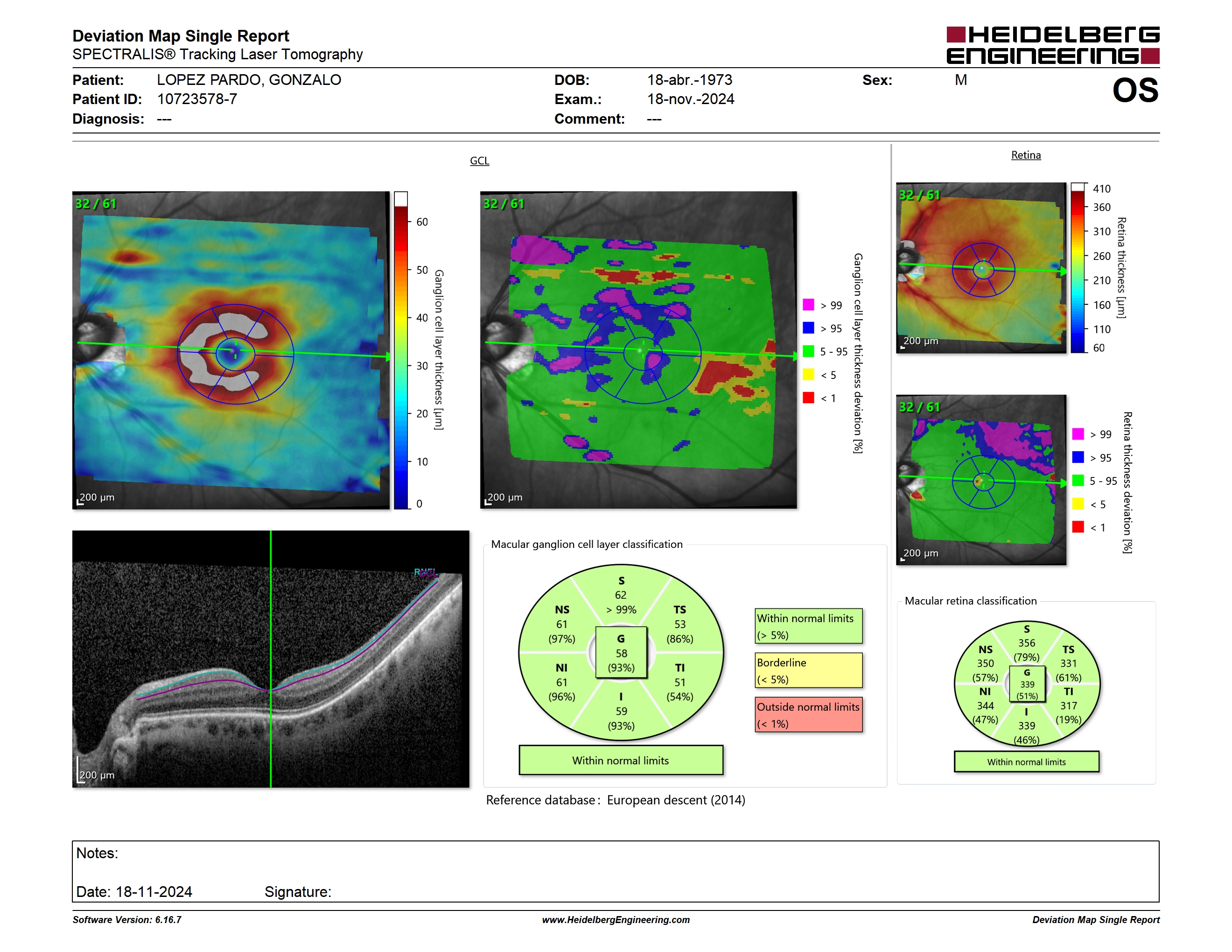1232x952 pixels.
Task: Click the green scan line marker on B-scan
Action: coord(271,659)
